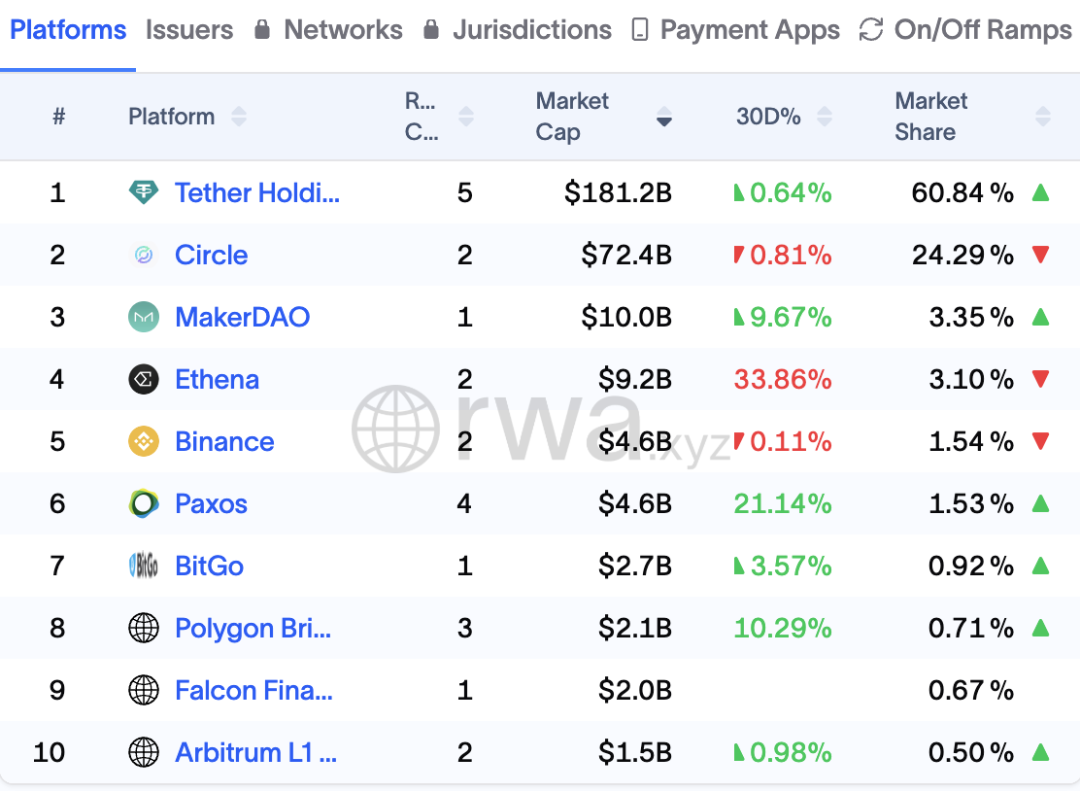The image size is (1080, 791).
Task: Sort by Market Cap column arrow
Action: pos(664,118)
